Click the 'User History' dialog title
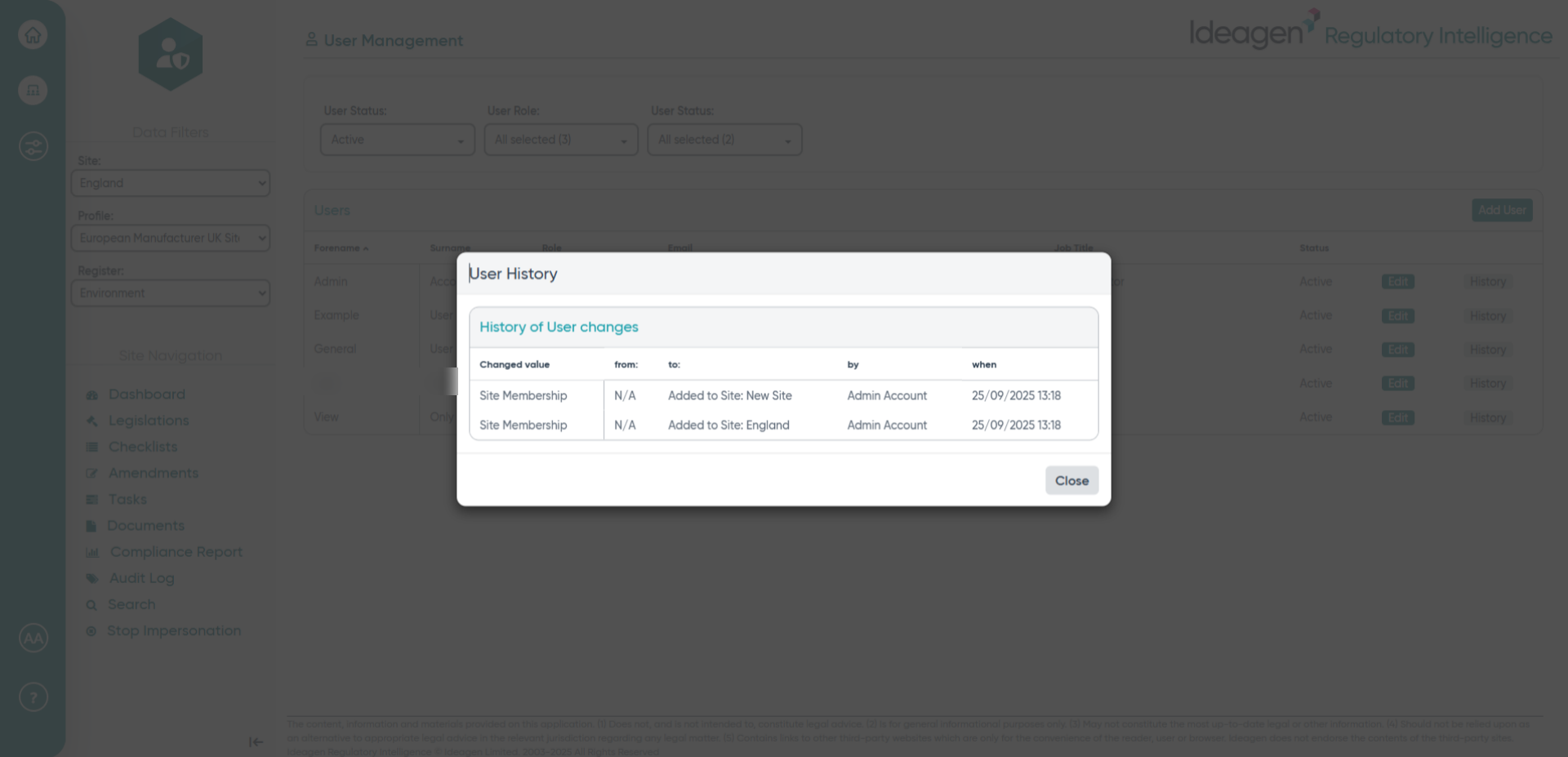 513,274
